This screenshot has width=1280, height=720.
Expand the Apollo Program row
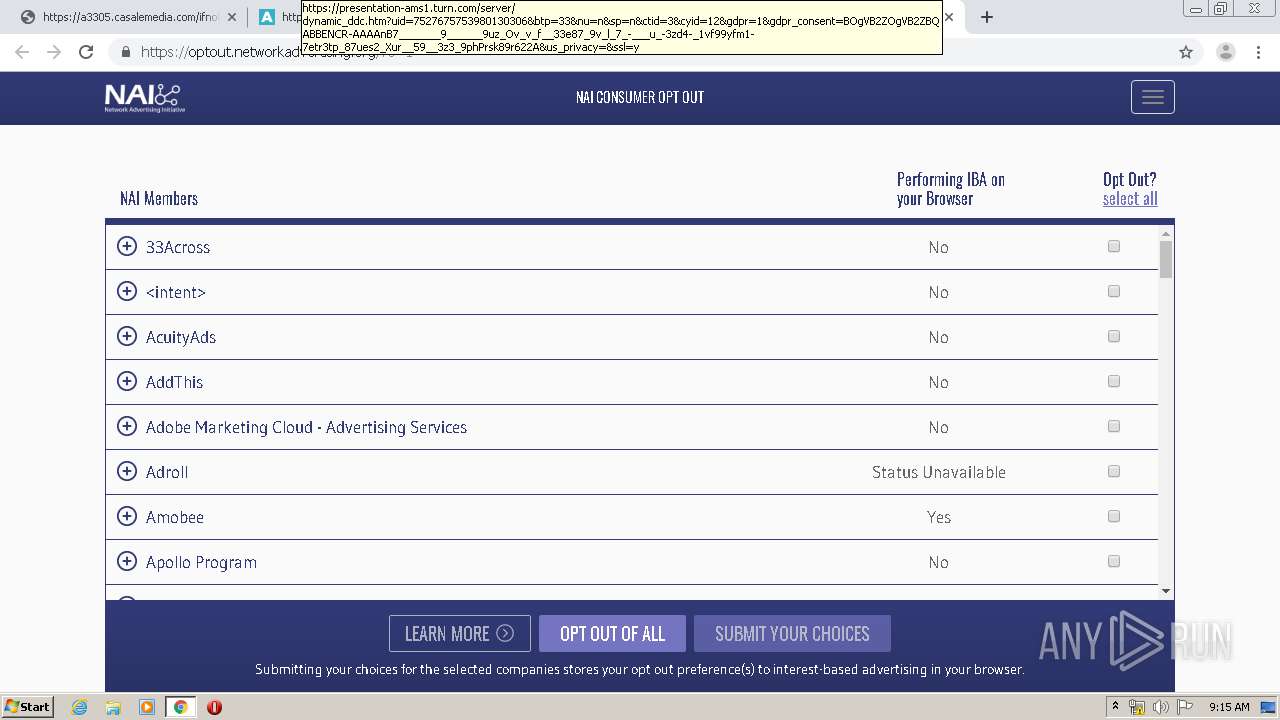127,561
